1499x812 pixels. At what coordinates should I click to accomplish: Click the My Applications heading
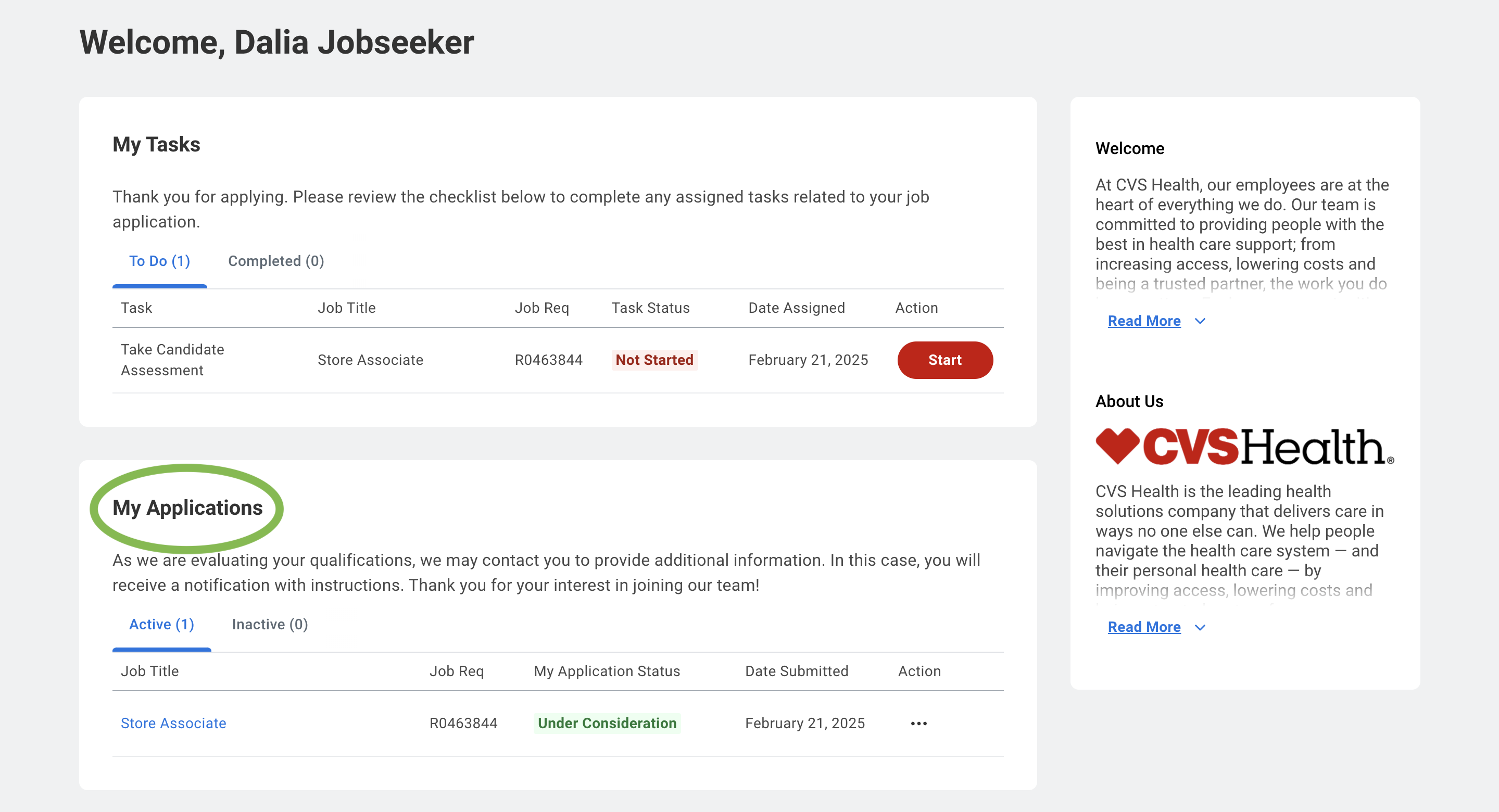(x=187, y=508)
